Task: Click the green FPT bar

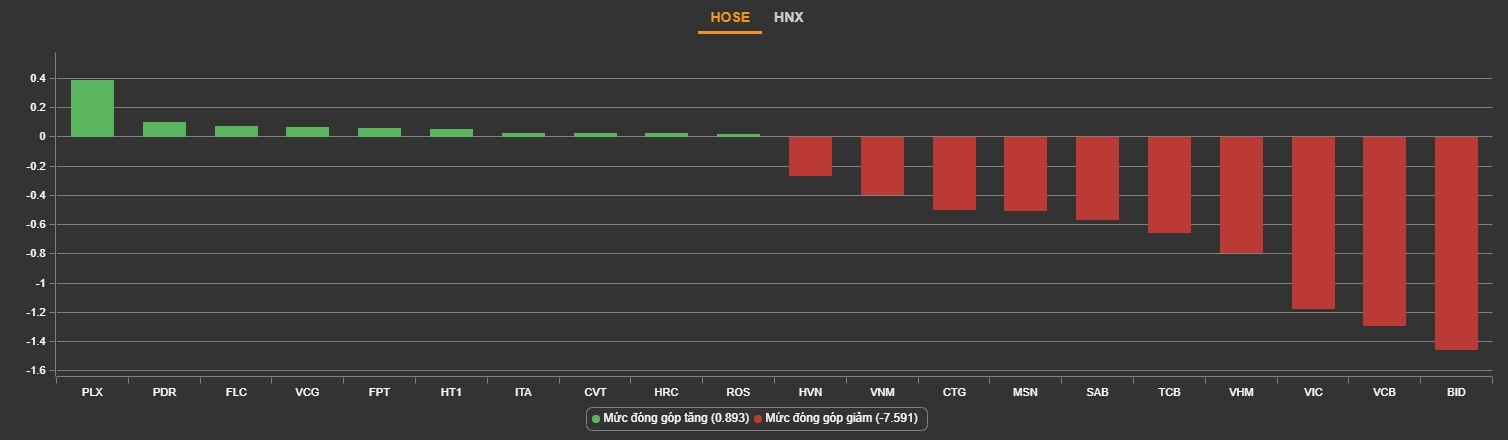Action: pyautogui.click(x=379, y=132)
